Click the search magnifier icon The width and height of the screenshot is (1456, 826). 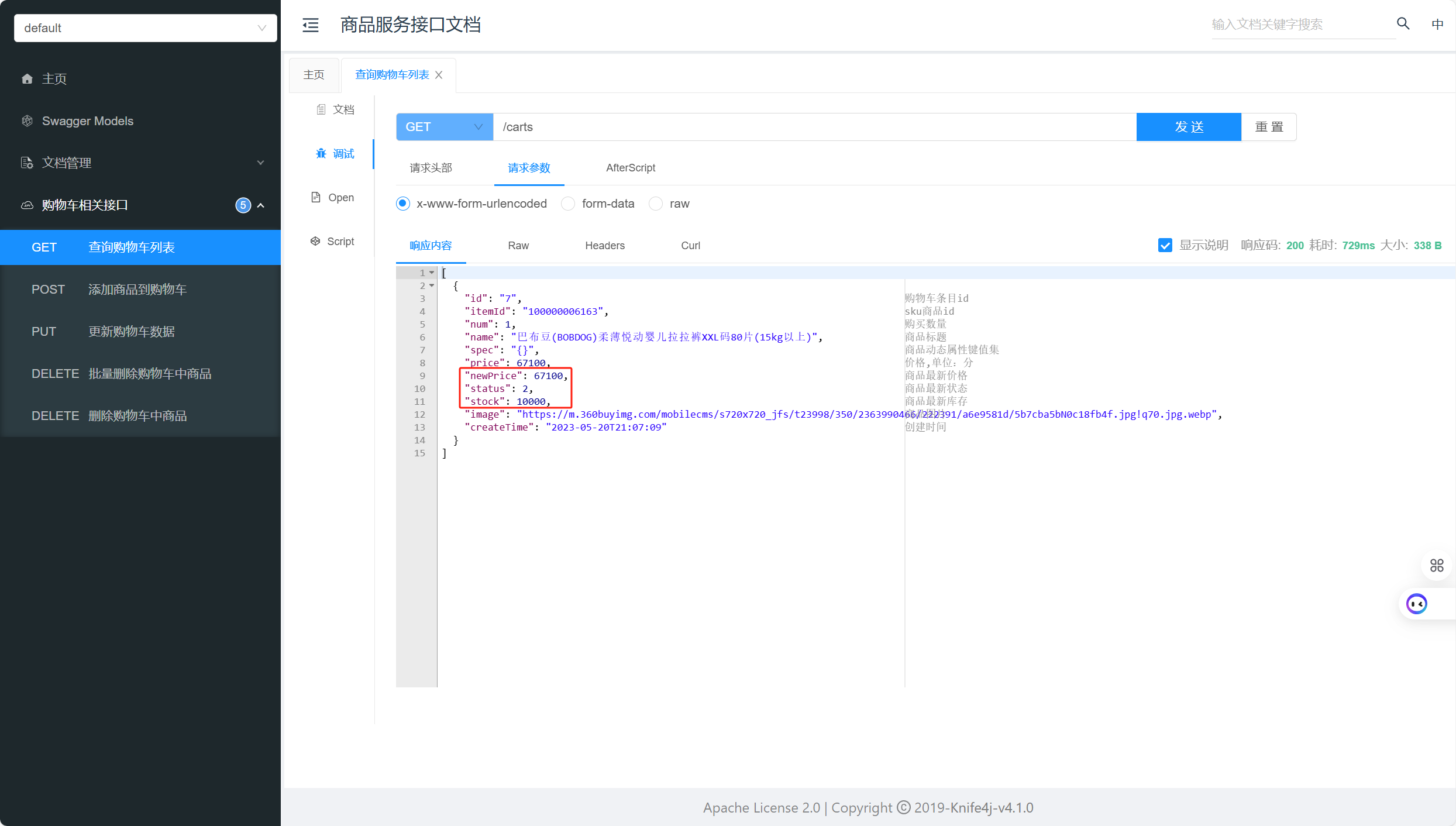click(1403, 23)
